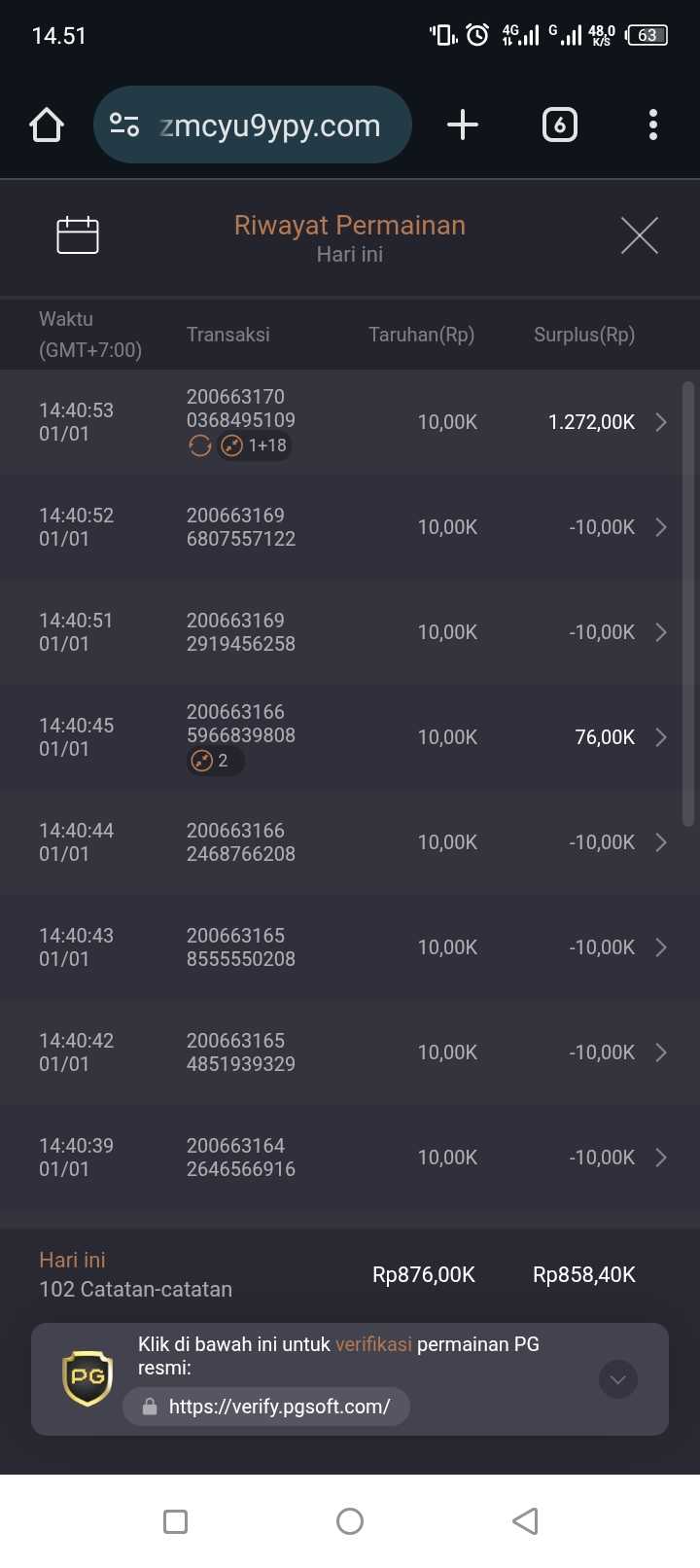700x1568 pixels.
Task: Open the tab switcher showing 6 tabs
Action: pyautogui.click(x=559, y=125)
